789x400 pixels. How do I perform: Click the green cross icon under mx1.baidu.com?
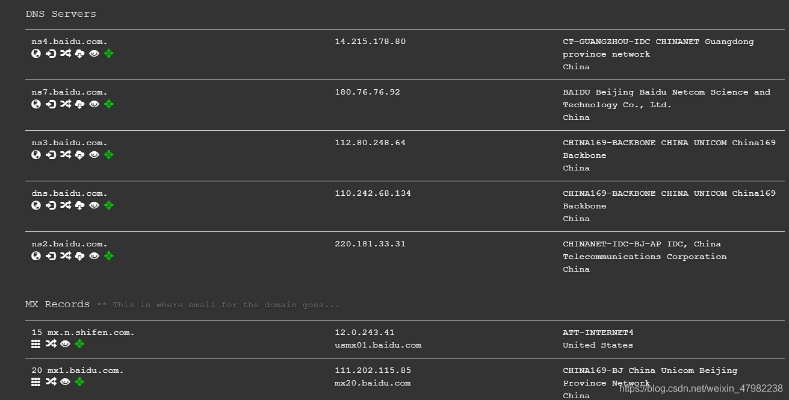[80, 382]
